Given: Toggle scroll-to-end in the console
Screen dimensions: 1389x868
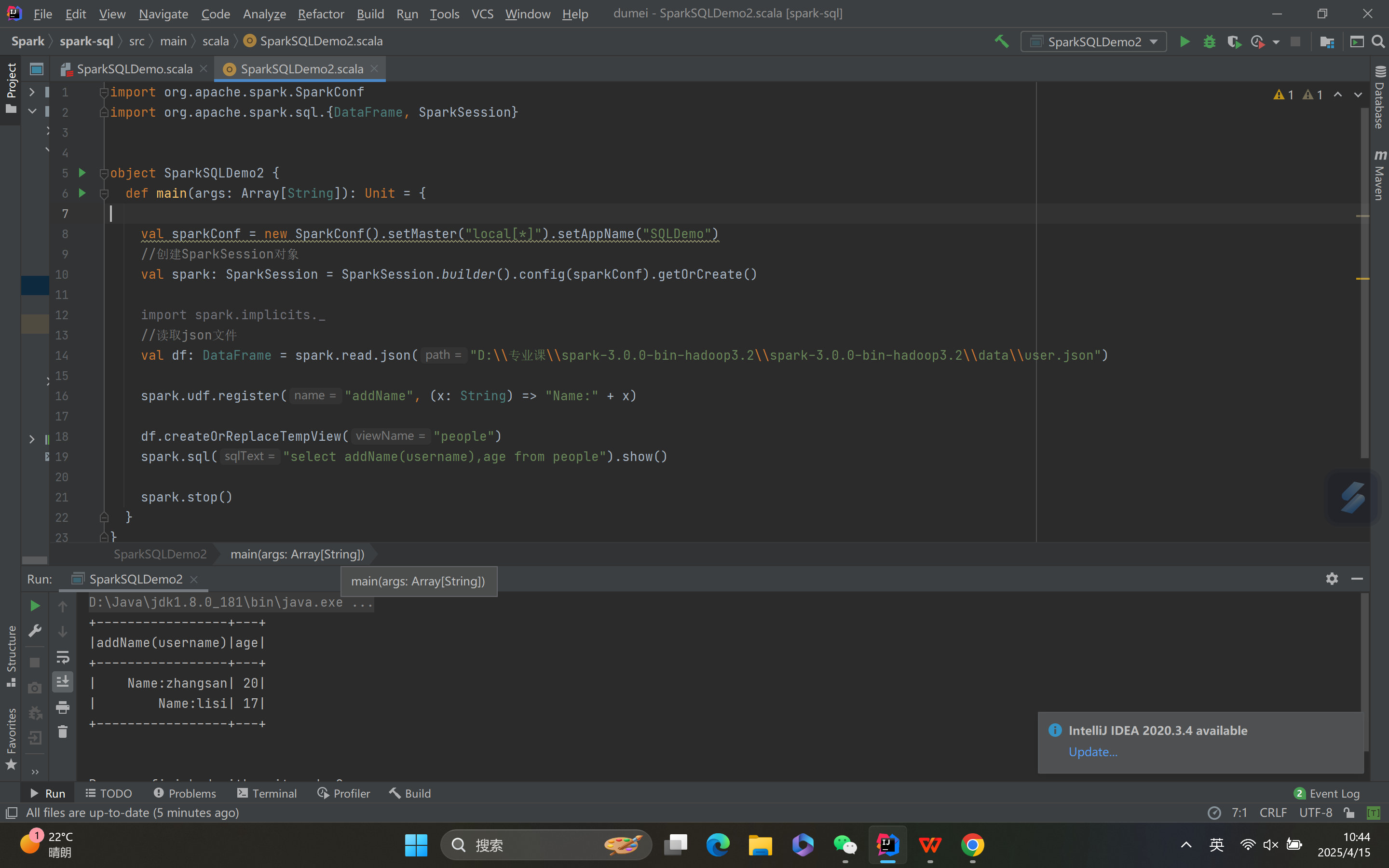Looking at the screenshot, I should [63, 682].
